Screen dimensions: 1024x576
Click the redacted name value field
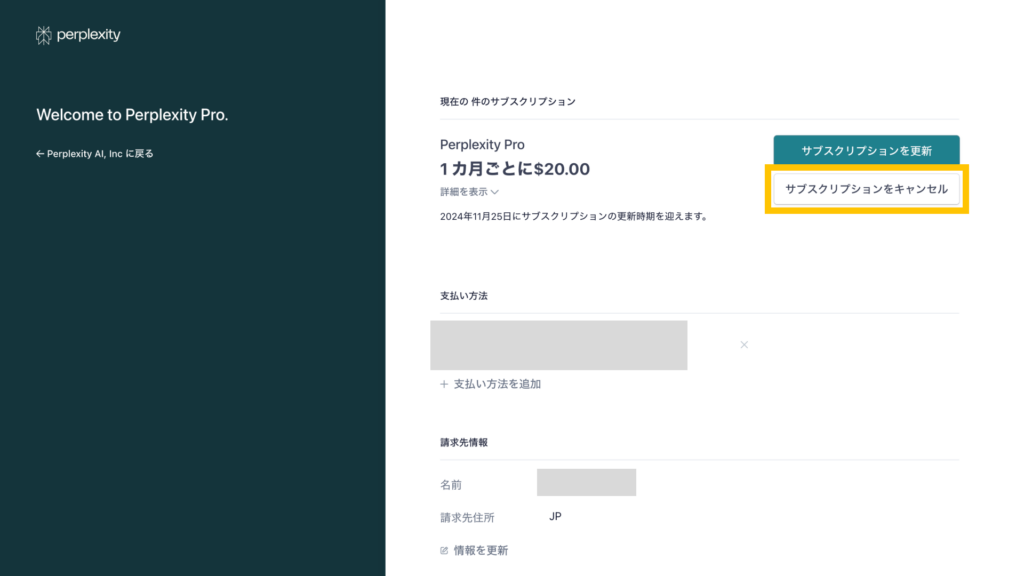pyautogui.click(x=586, y=482)
